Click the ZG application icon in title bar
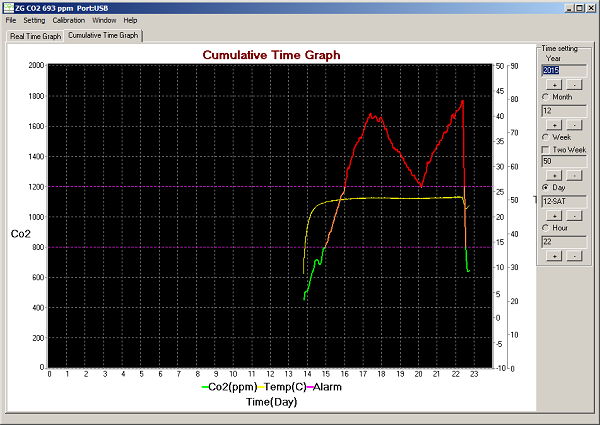Screen dimensions: 600x425 point(8,8)
